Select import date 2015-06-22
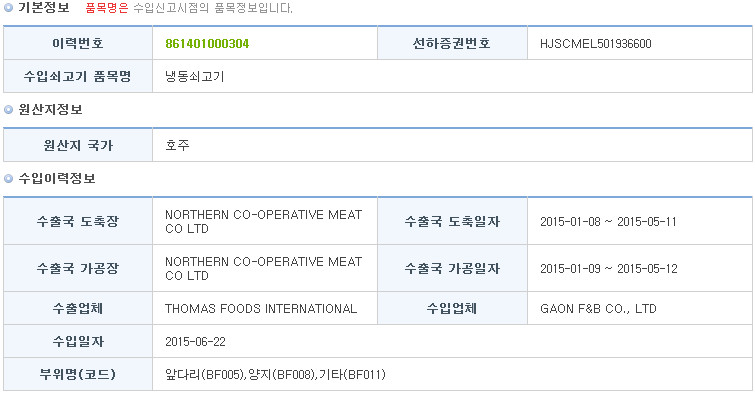Viewport: 755px width, 394px height. coord(195,342)
